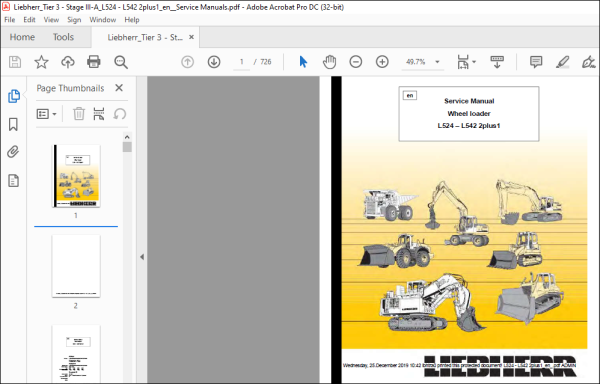Image resolution: width=600 pixels, height=384 pixels.
Task: Upload file using the cloud icon
Action: (68, 62)
